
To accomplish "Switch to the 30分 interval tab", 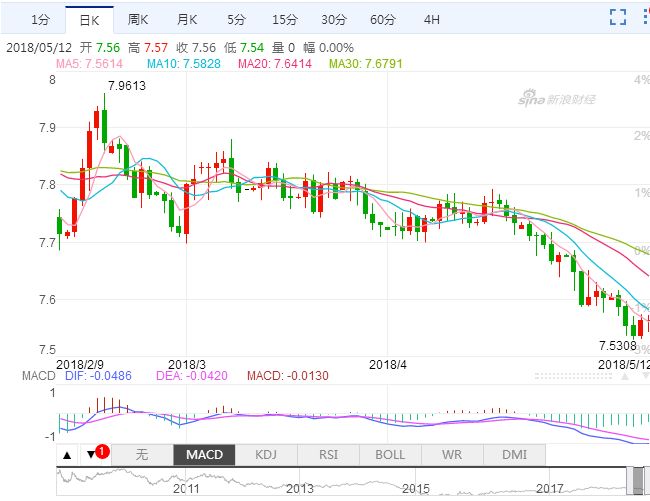I will click(x=334, y=20).
